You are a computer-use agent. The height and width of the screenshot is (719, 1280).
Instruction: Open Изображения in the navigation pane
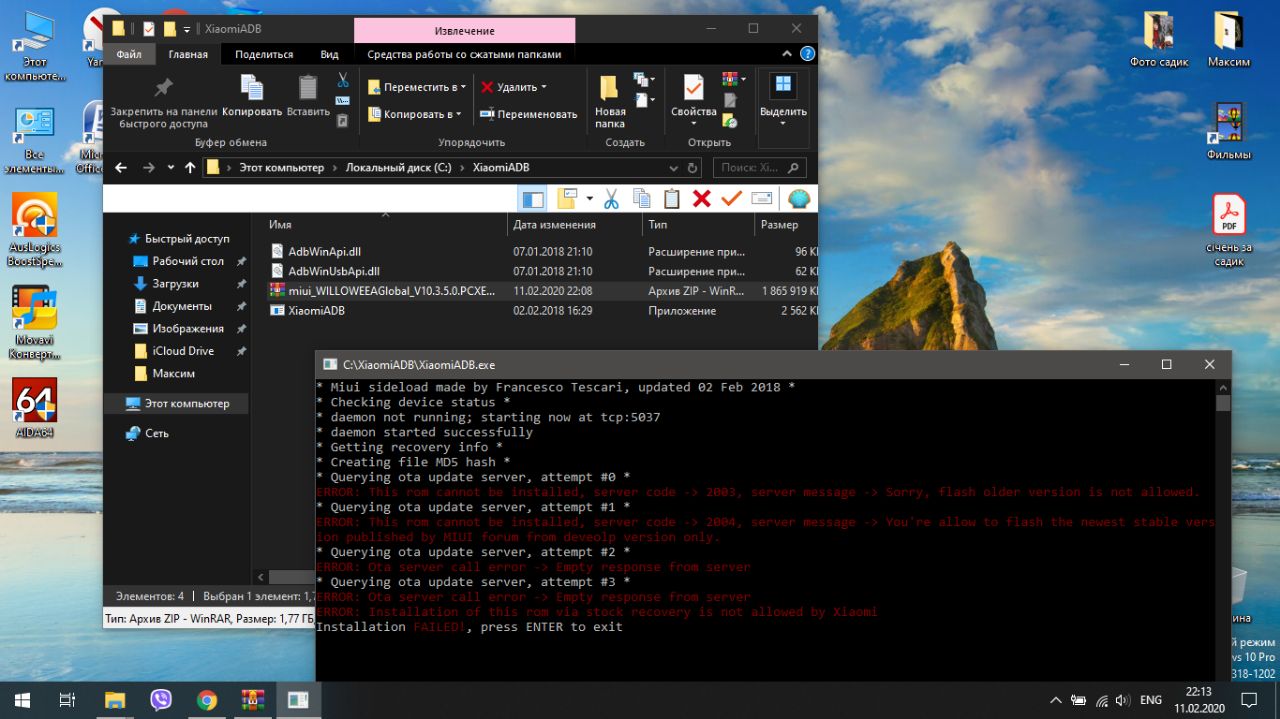[x=188, y=329]
